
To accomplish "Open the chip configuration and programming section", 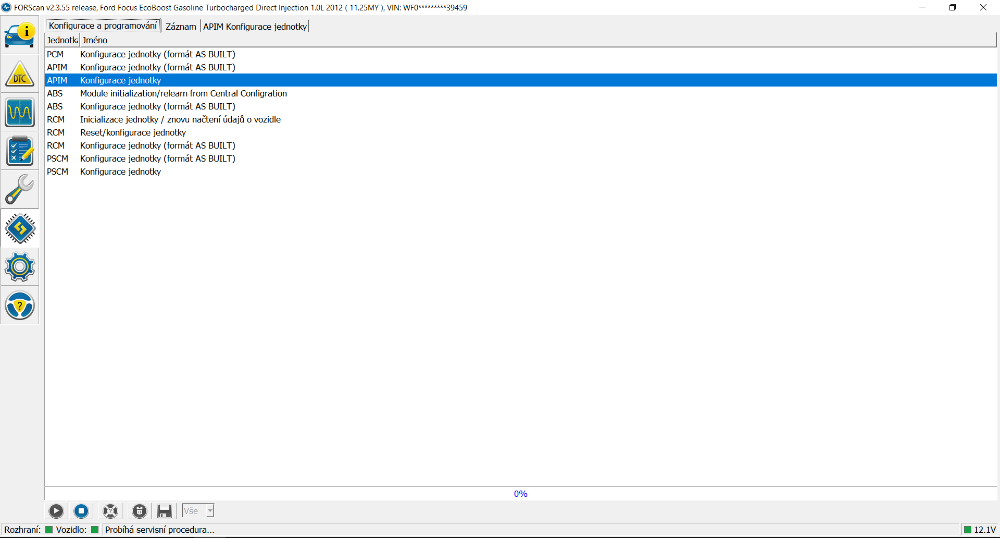I will 20,228.
